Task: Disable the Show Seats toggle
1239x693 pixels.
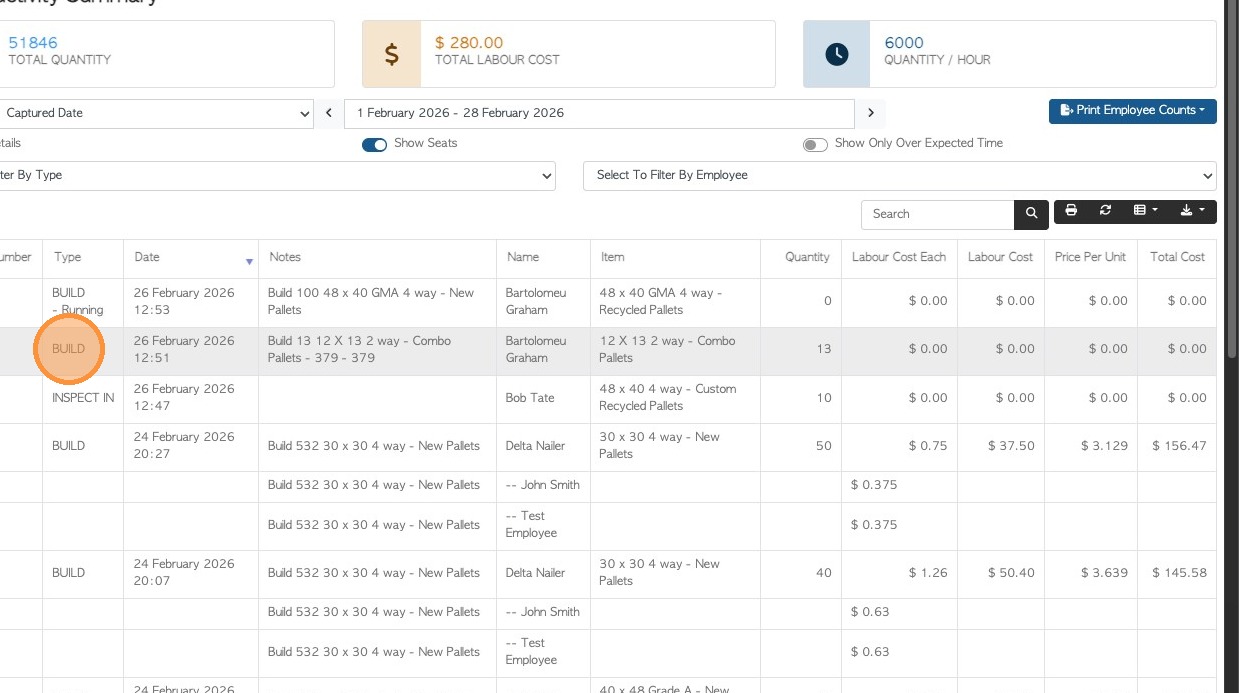Action: click(x=375, y=144)
